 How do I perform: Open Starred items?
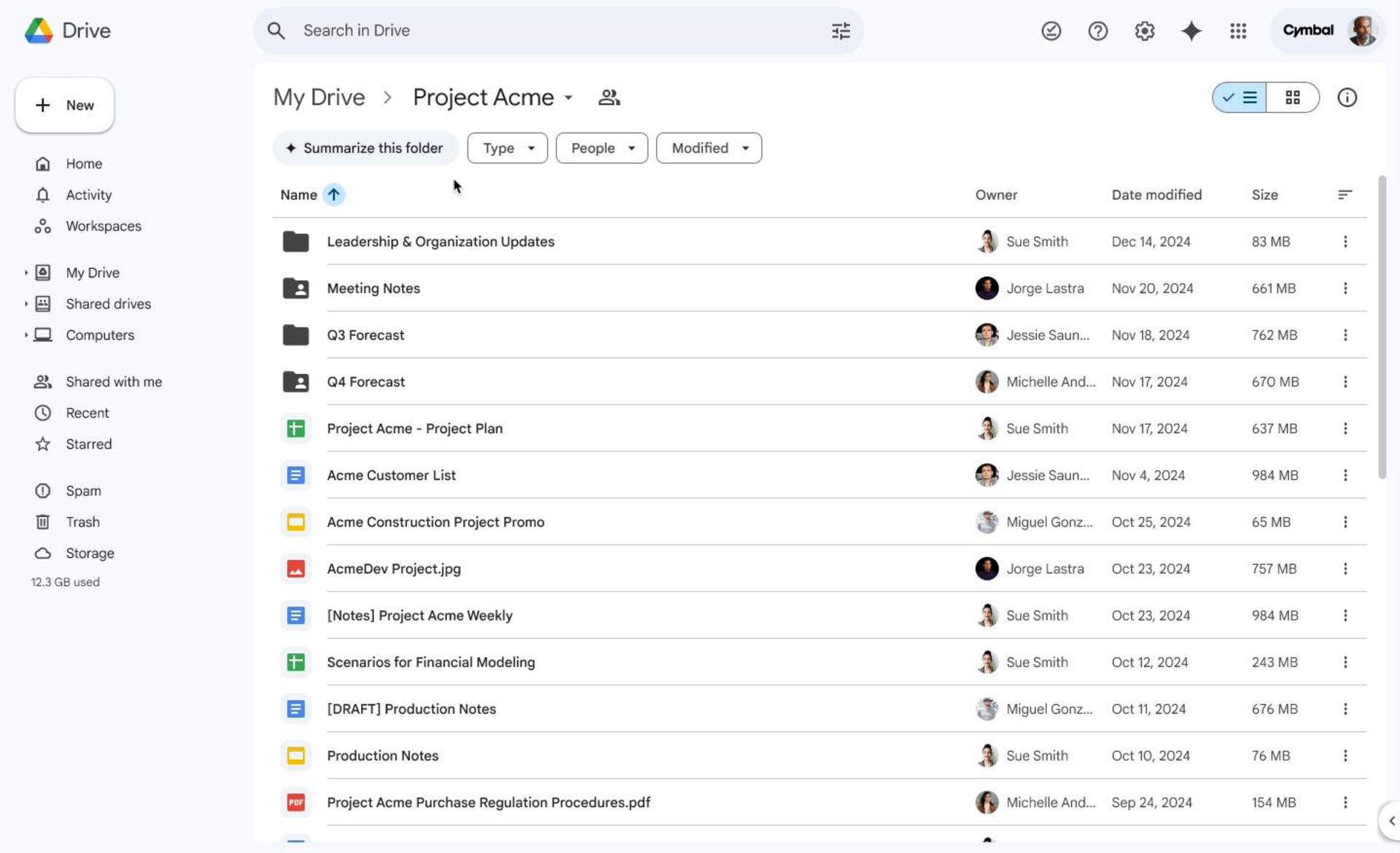coord(88,444)
